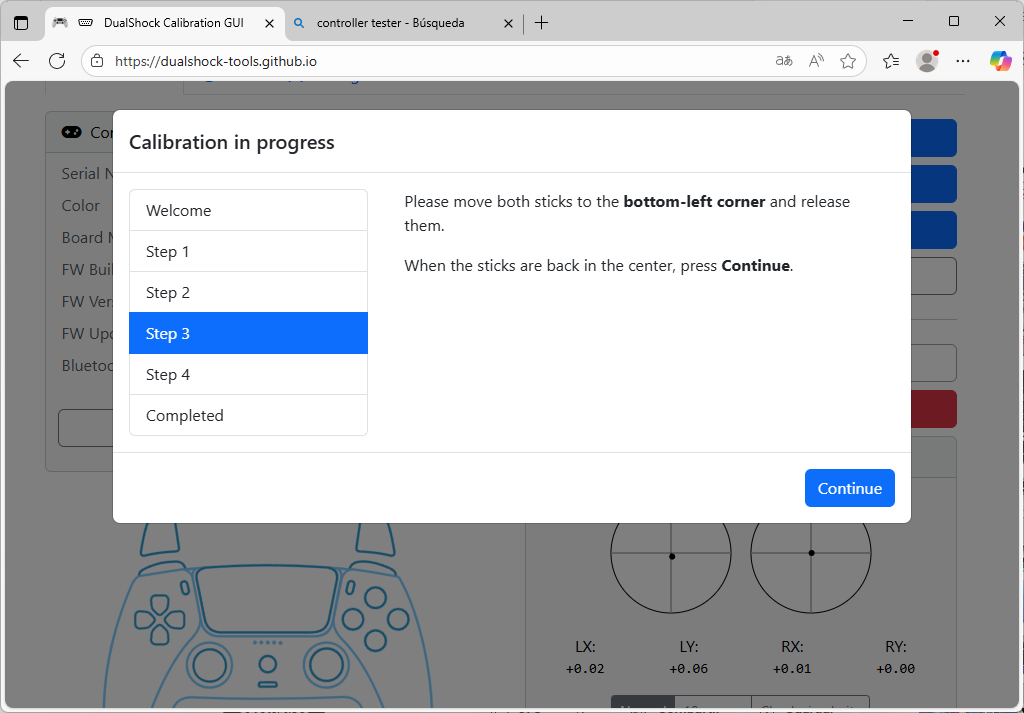This screenshot has width=1024, height=713.
Task: Click the LY value +0.06
Action: pos(688,669)
